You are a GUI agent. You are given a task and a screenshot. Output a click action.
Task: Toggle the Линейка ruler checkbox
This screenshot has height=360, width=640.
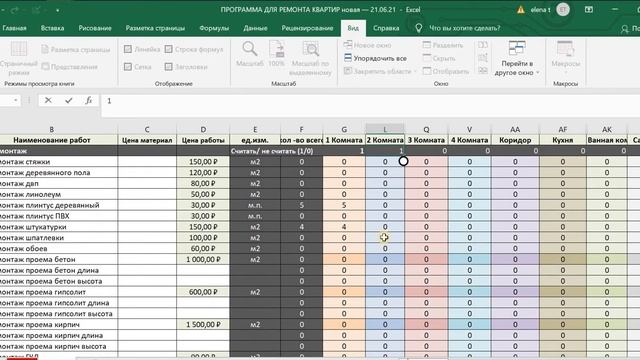(x=128, y=49)
